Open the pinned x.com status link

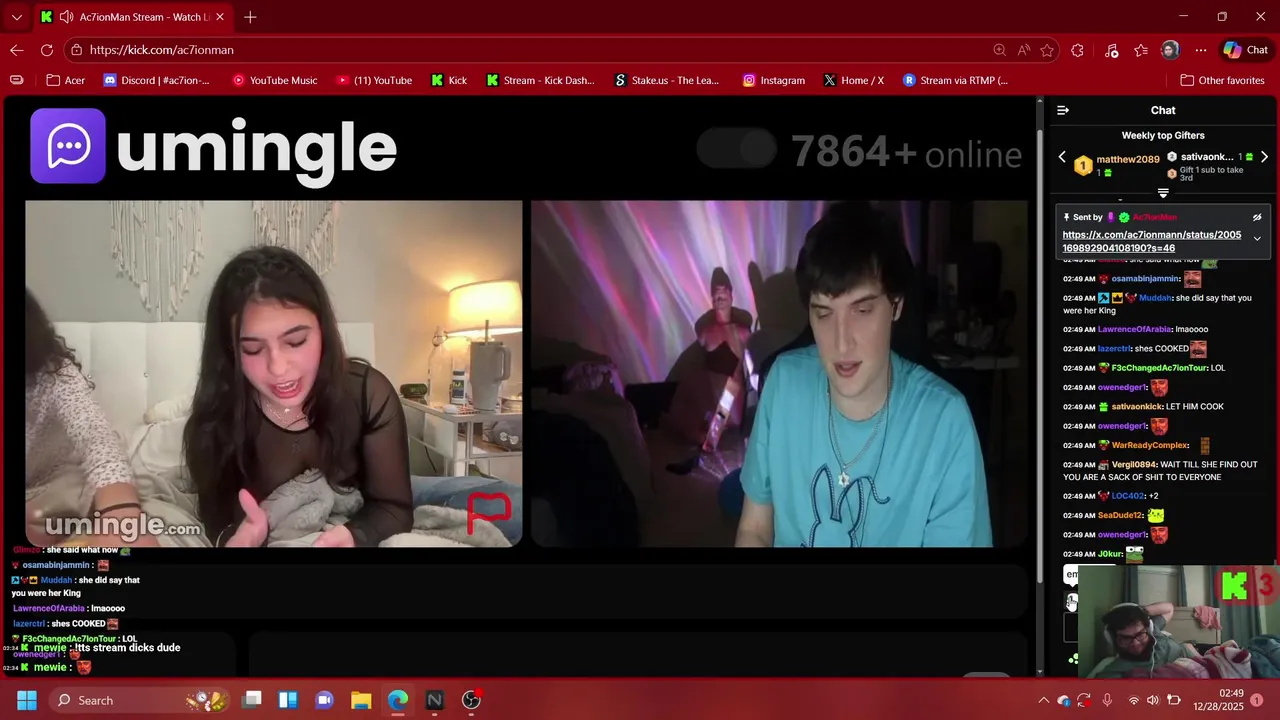1151,241
